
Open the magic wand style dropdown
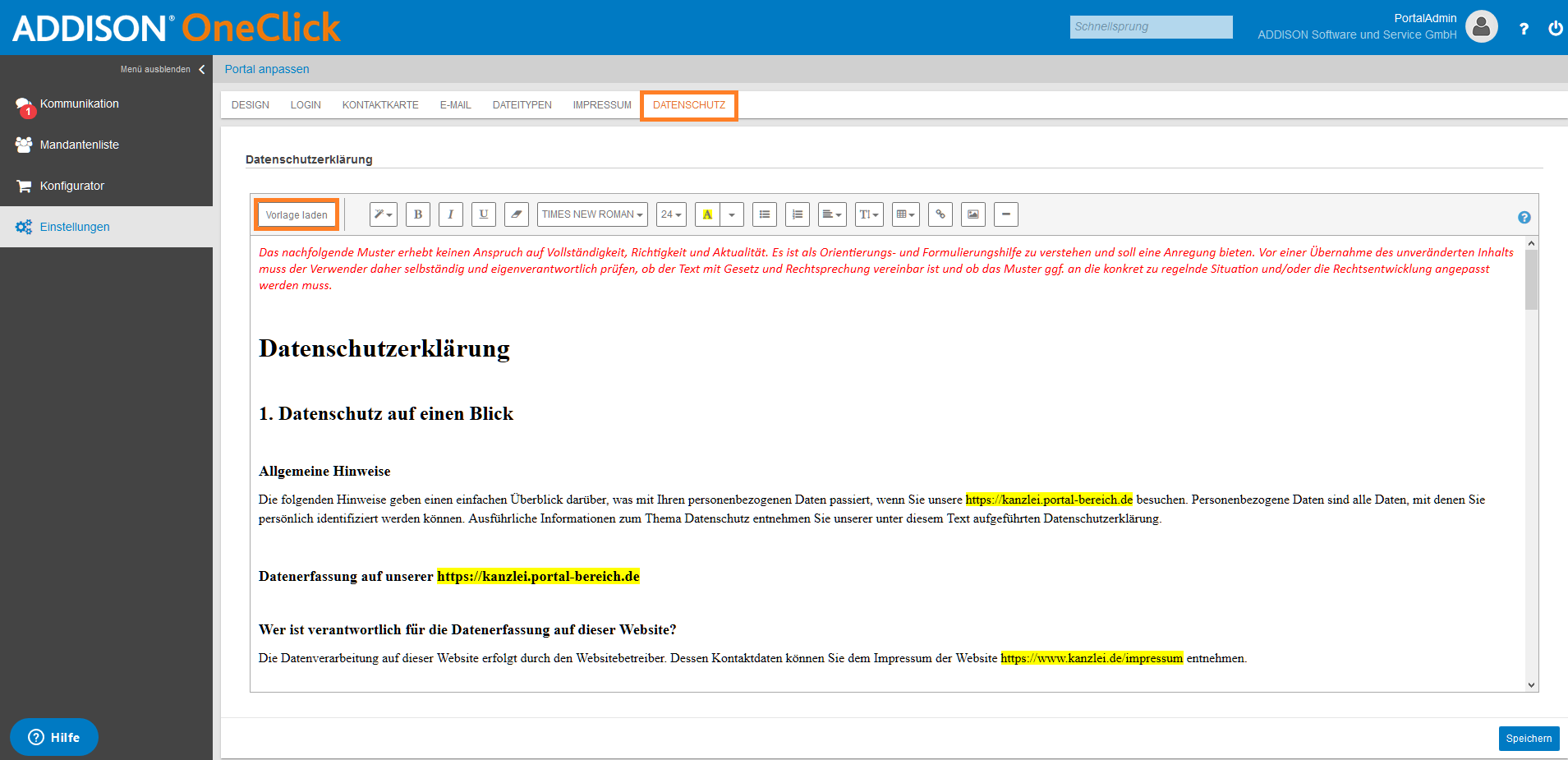pyautogui.click(x=384, y=214)
